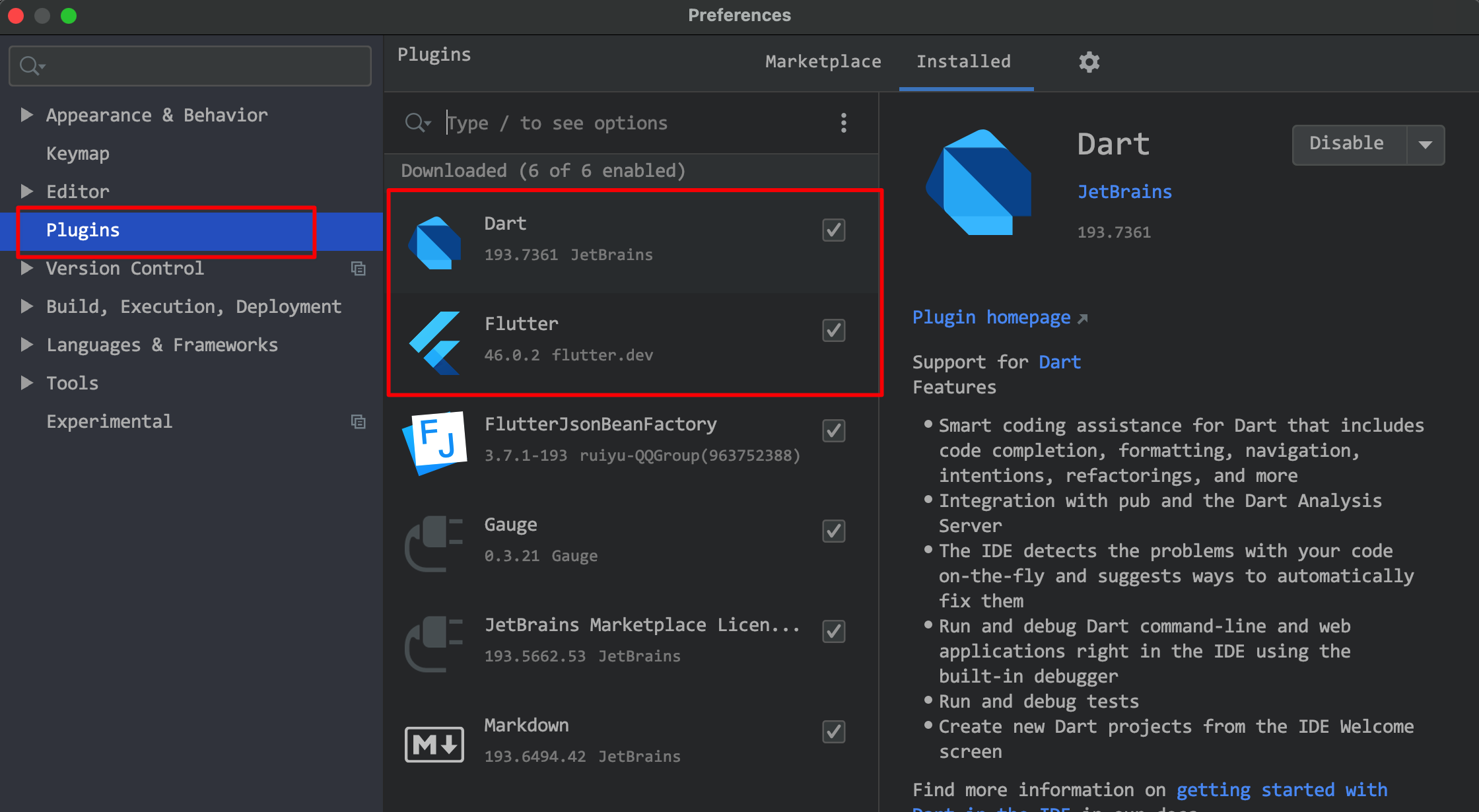Viewport: 1479px width, 812px height.
Task: Open the dropdown arrow beside Disable button
Action: pos(1426,145)
